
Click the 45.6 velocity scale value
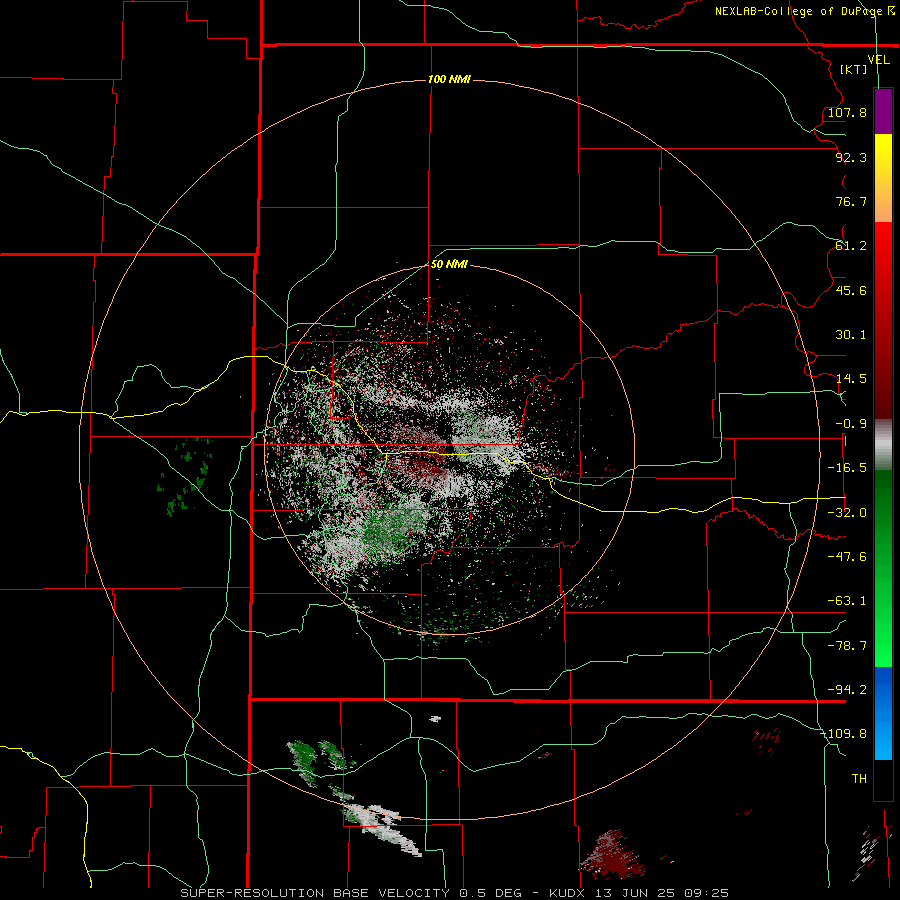(x=851, y=290)
